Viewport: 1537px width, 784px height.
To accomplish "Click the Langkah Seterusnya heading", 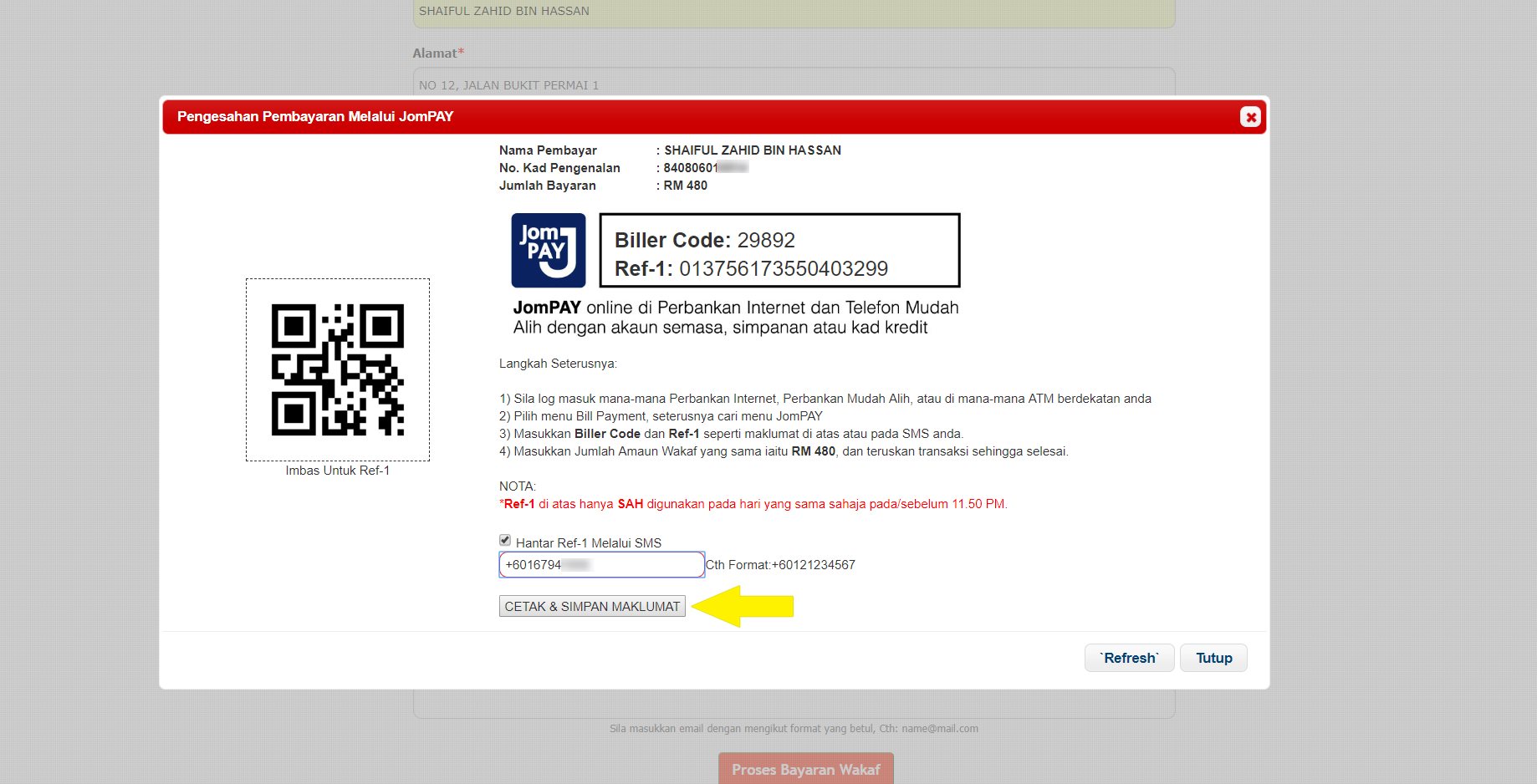I will pyautogui.click(x=558, y=364).
